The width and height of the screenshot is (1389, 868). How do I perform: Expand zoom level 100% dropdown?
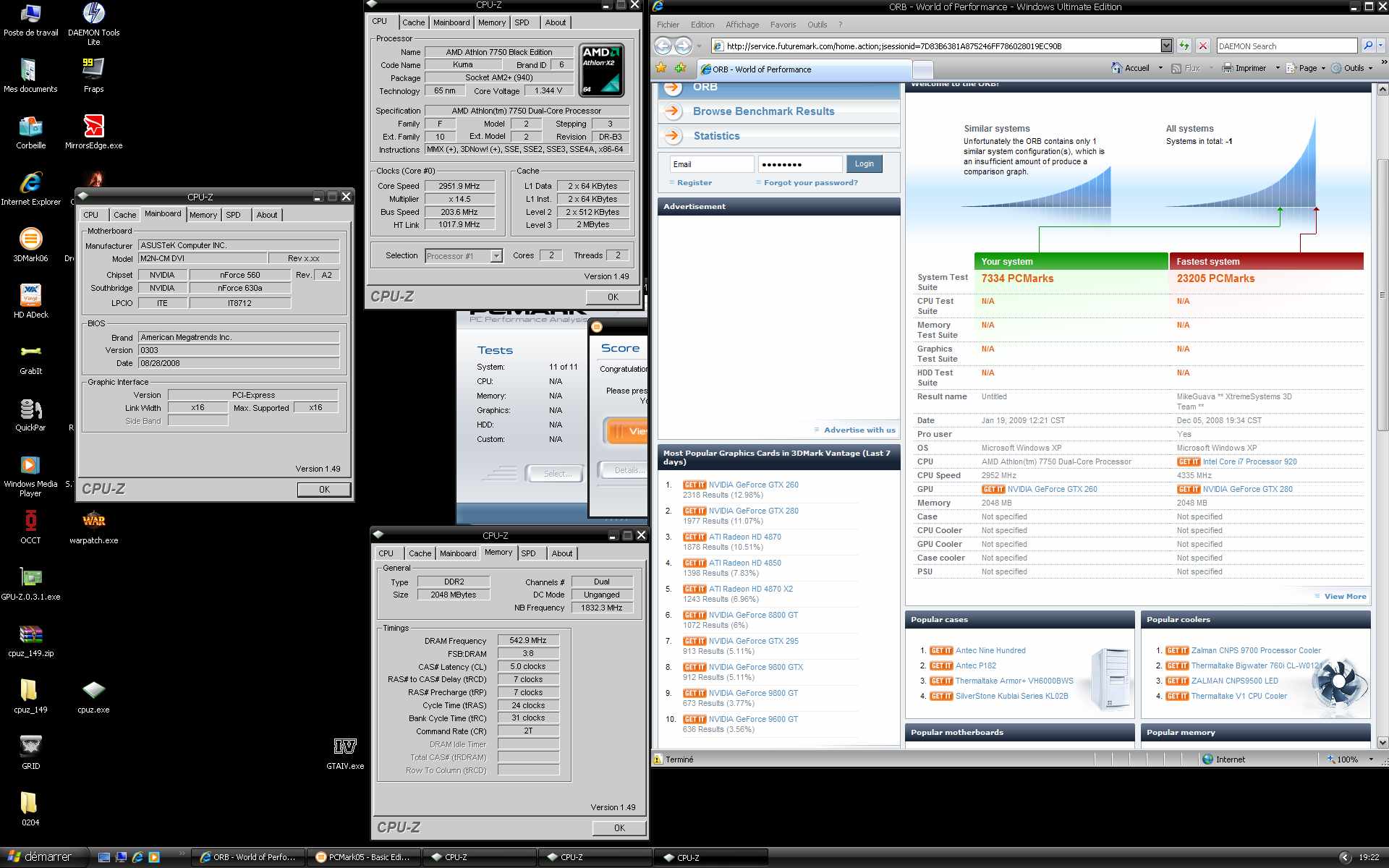tap(1371, 759)
